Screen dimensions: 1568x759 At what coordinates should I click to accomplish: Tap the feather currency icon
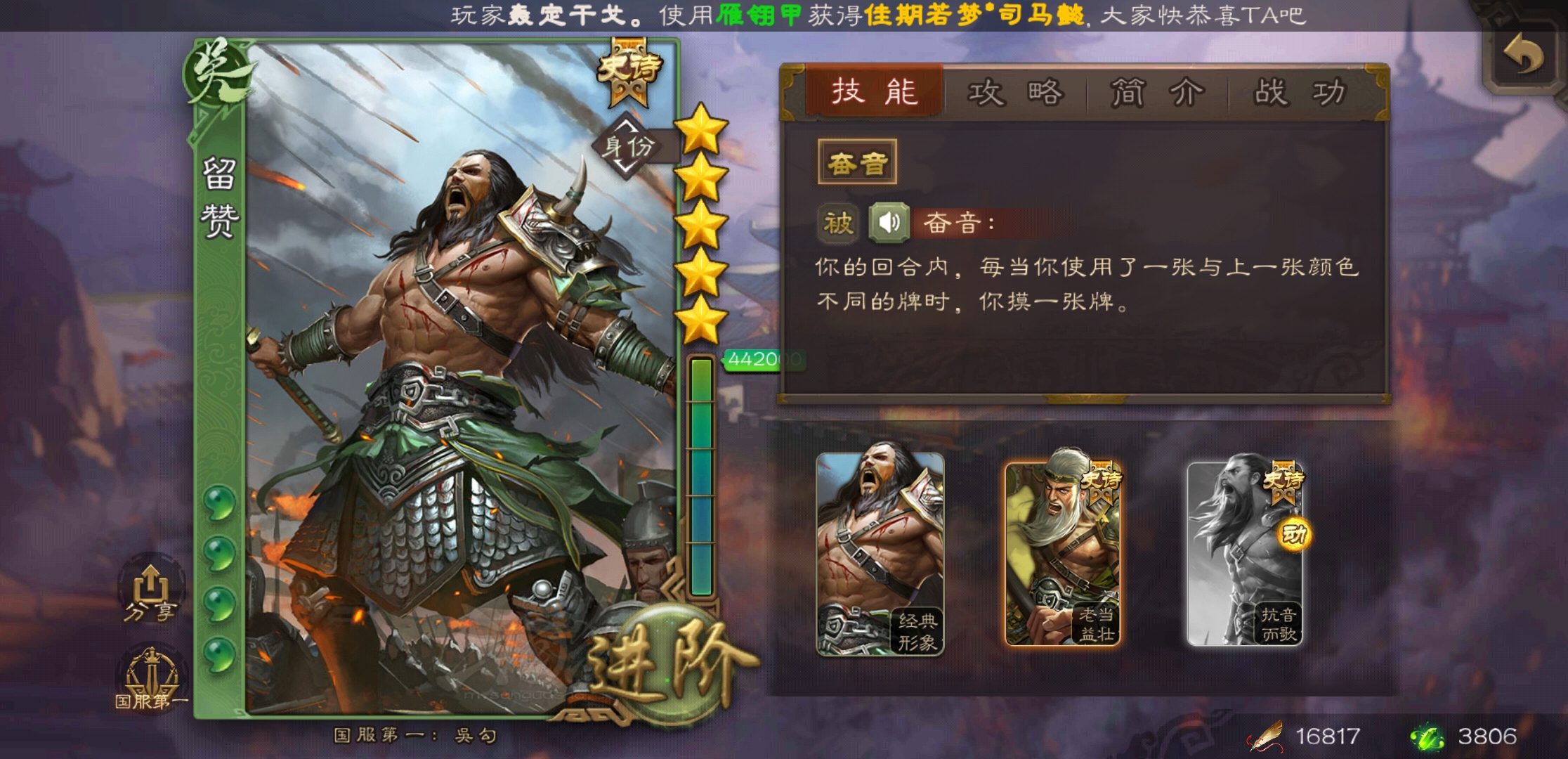click(x=1267, y=737)
